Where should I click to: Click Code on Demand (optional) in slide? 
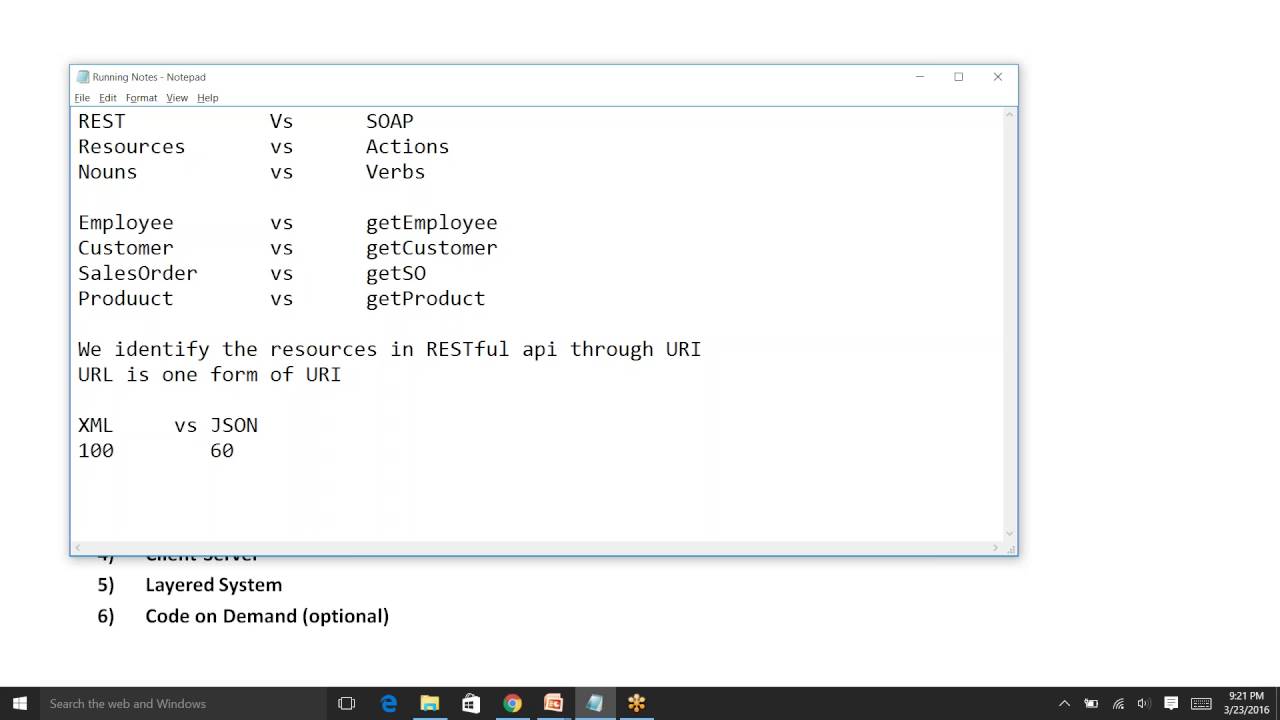(267, 616)
